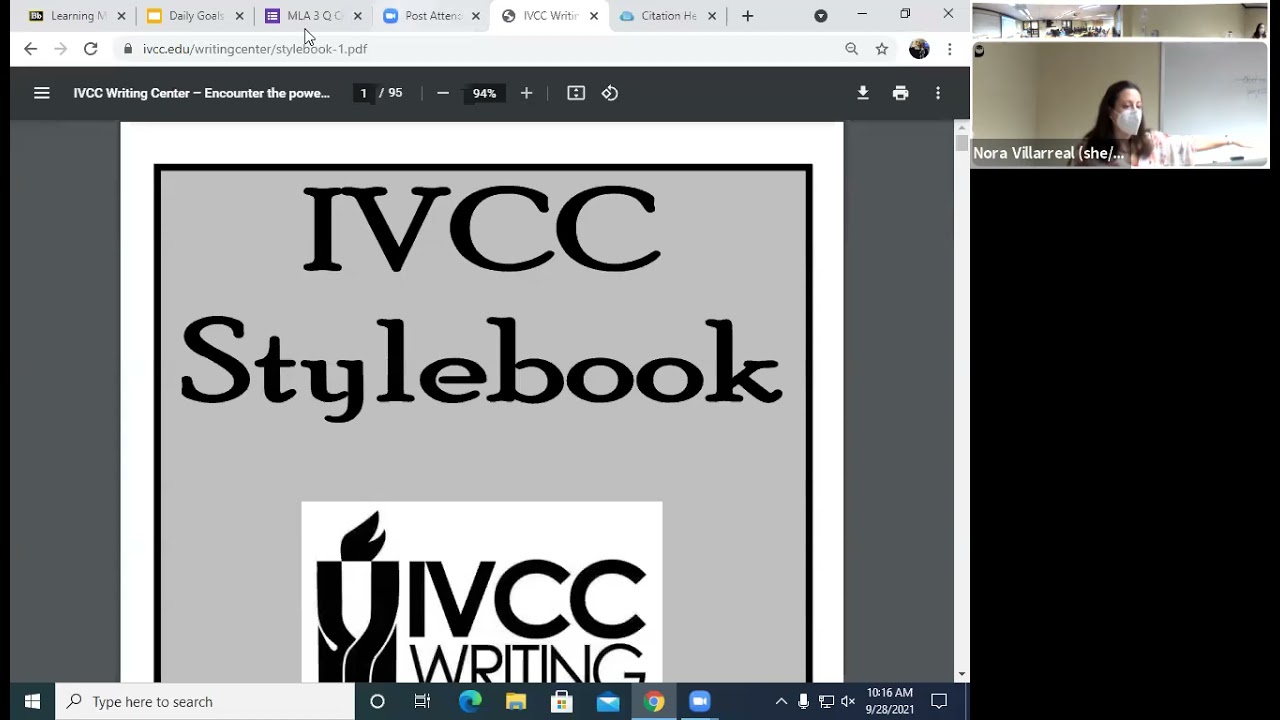This screenshot has width=1280, height=720.
Task: Click the PDF page number field
Action: click(363, 93)
